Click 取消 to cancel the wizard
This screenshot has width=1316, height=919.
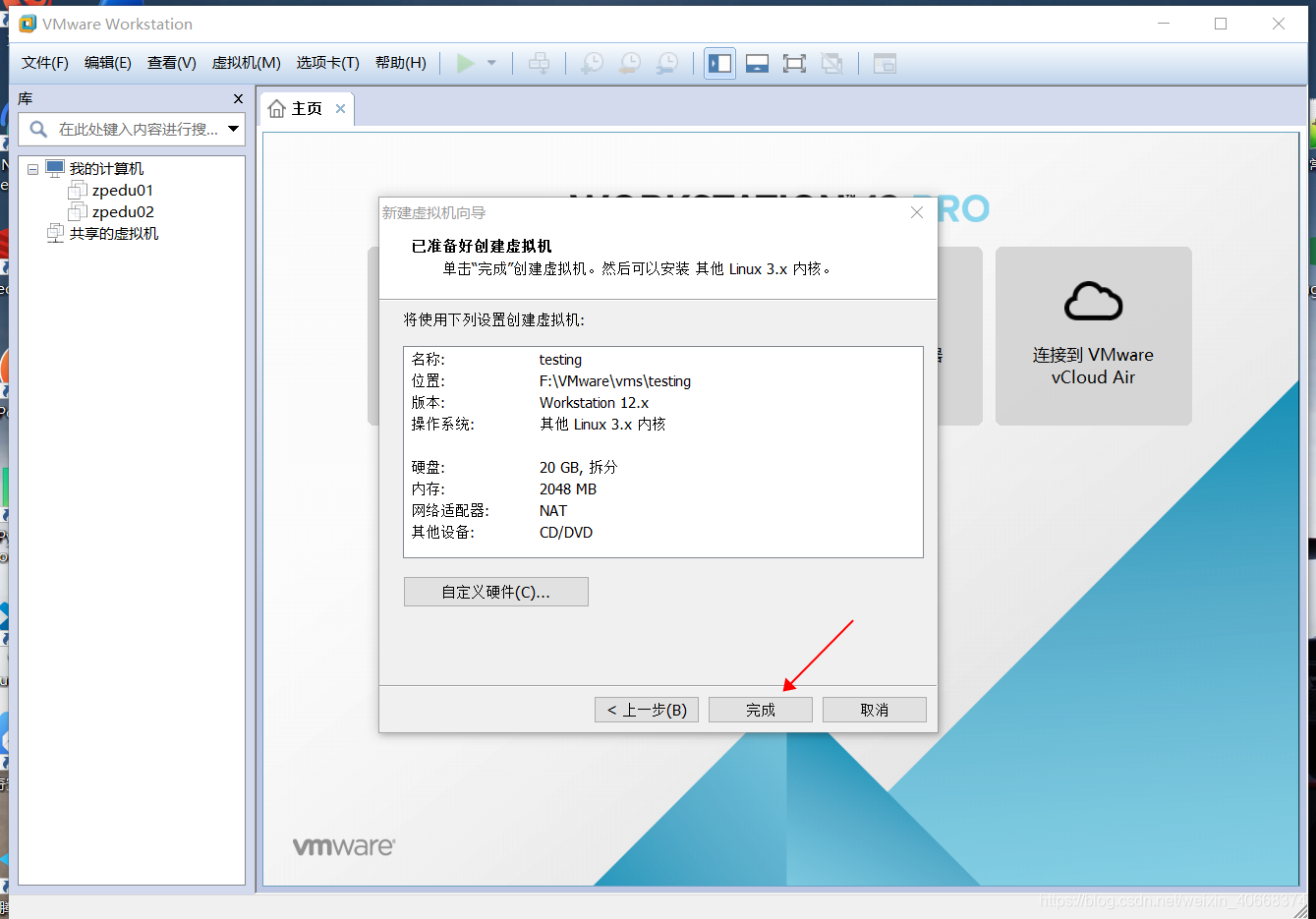[875, 710]
